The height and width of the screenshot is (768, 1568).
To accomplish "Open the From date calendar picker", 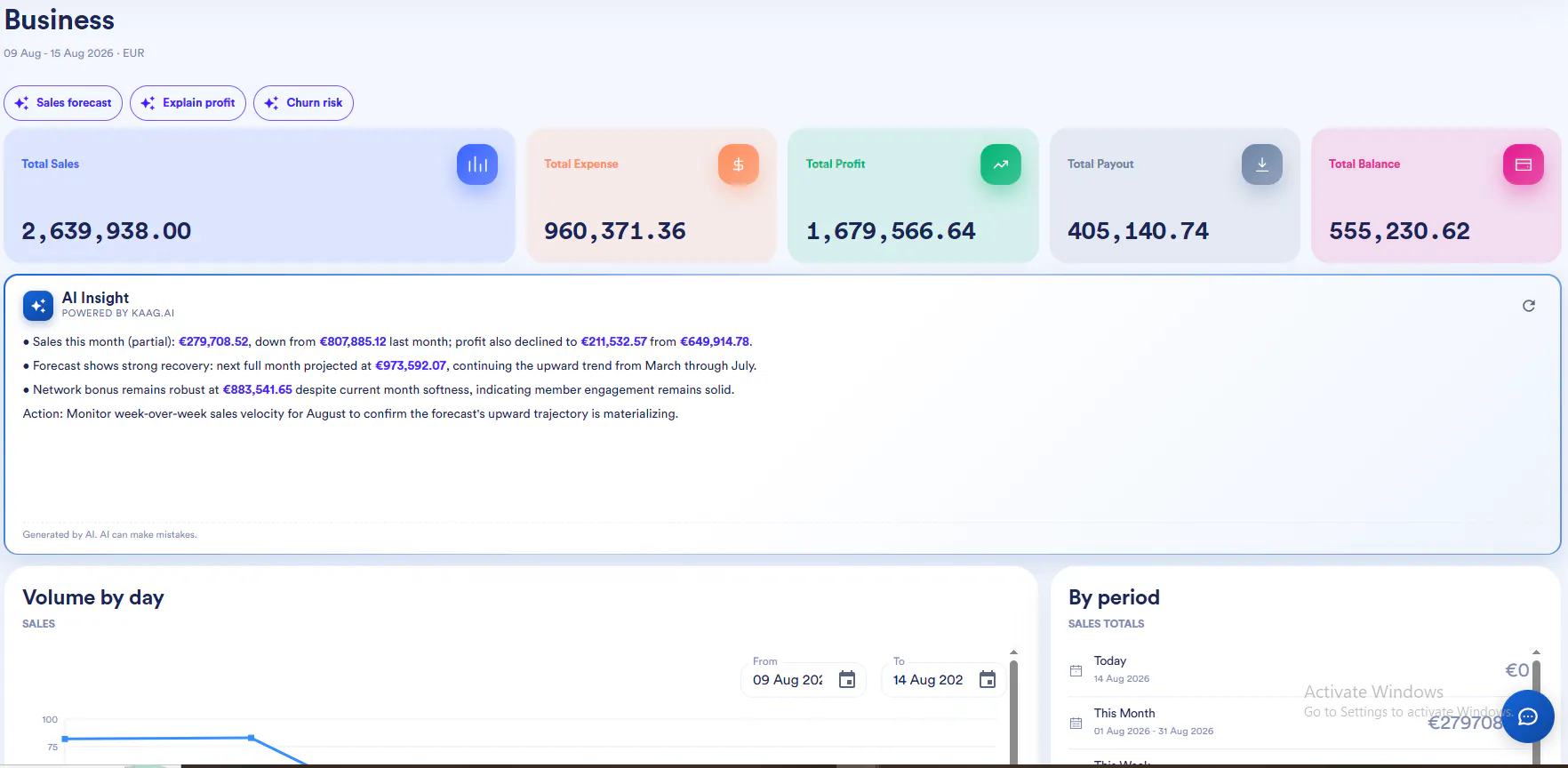I will pos(847,680).
